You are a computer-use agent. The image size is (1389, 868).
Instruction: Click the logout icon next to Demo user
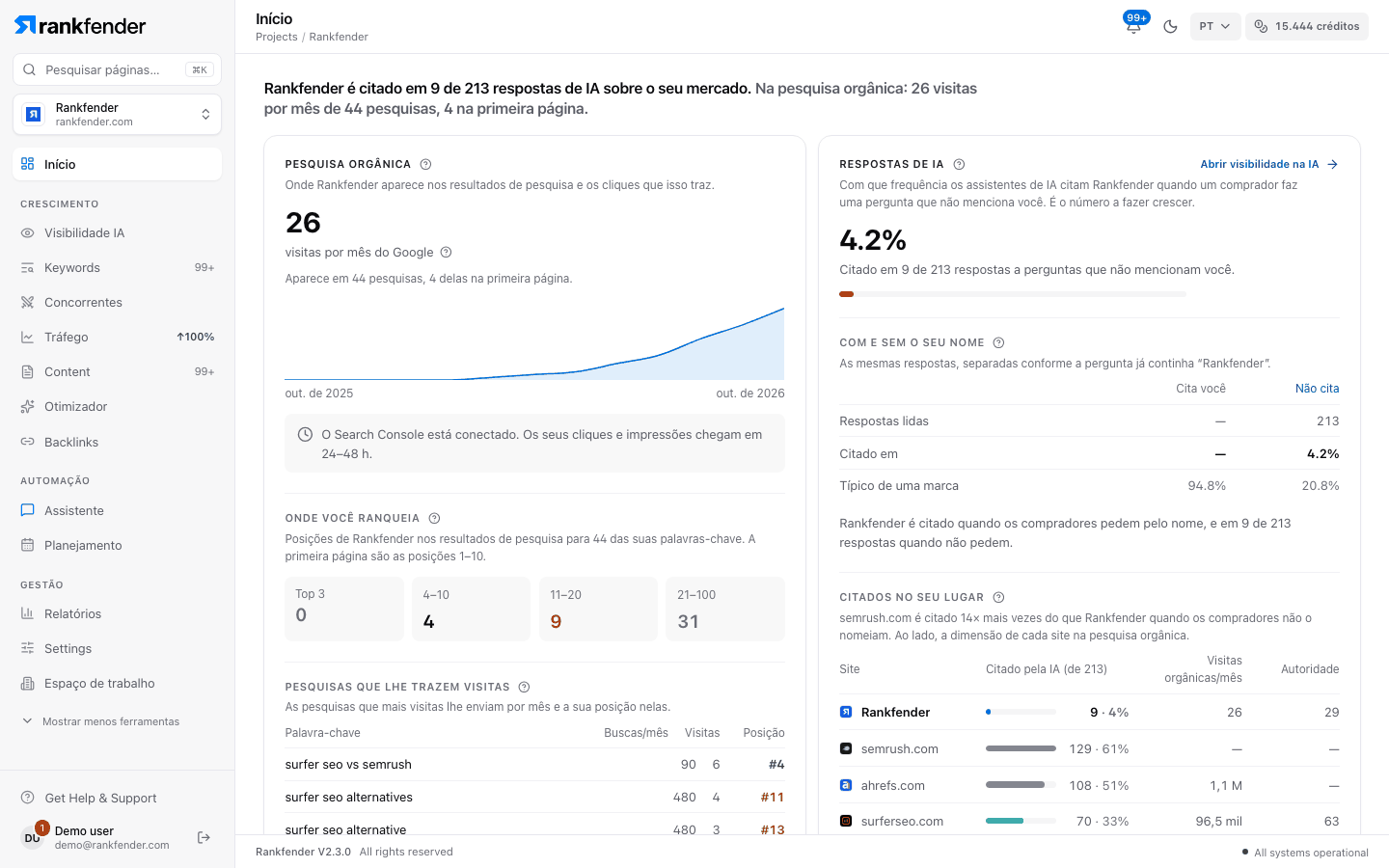[x=204, y=837]
